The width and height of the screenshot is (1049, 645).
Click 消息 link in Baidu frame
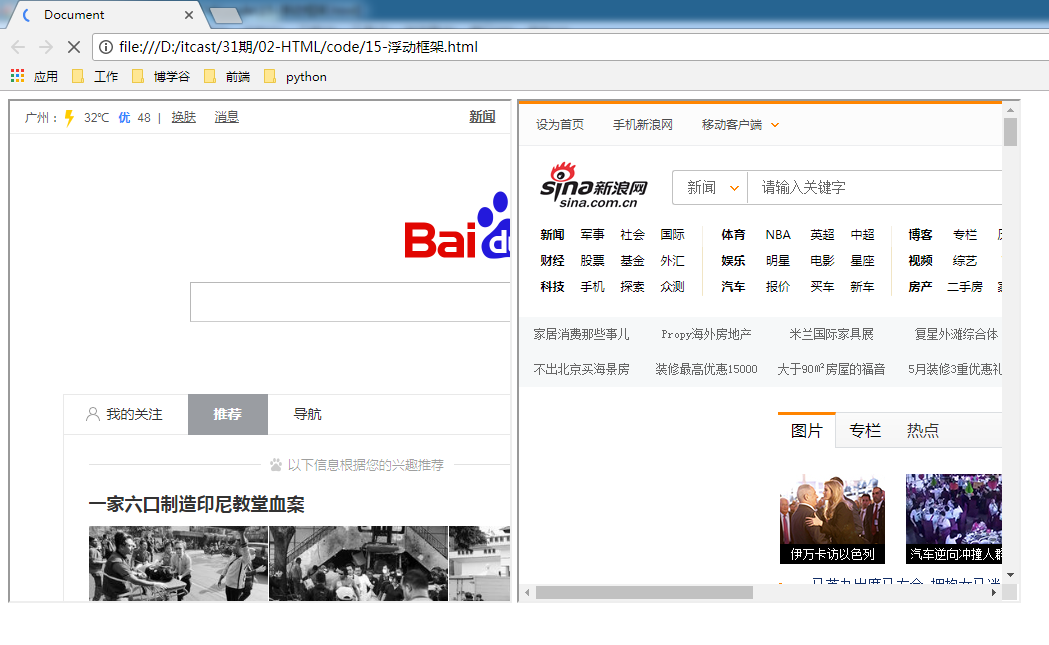[x=226, y=117]
